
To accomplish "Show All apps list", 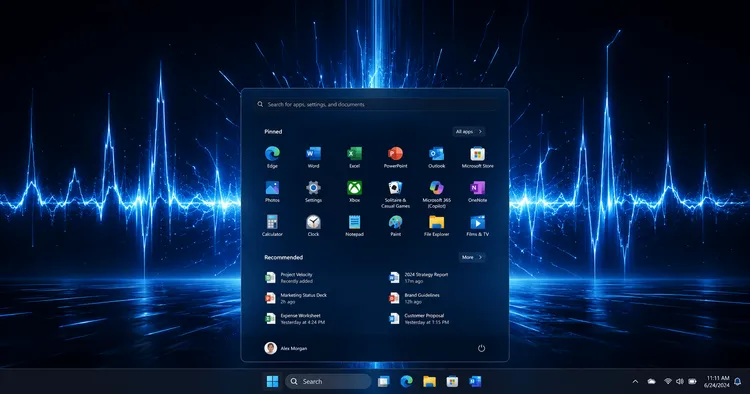I will pos(469,131).
